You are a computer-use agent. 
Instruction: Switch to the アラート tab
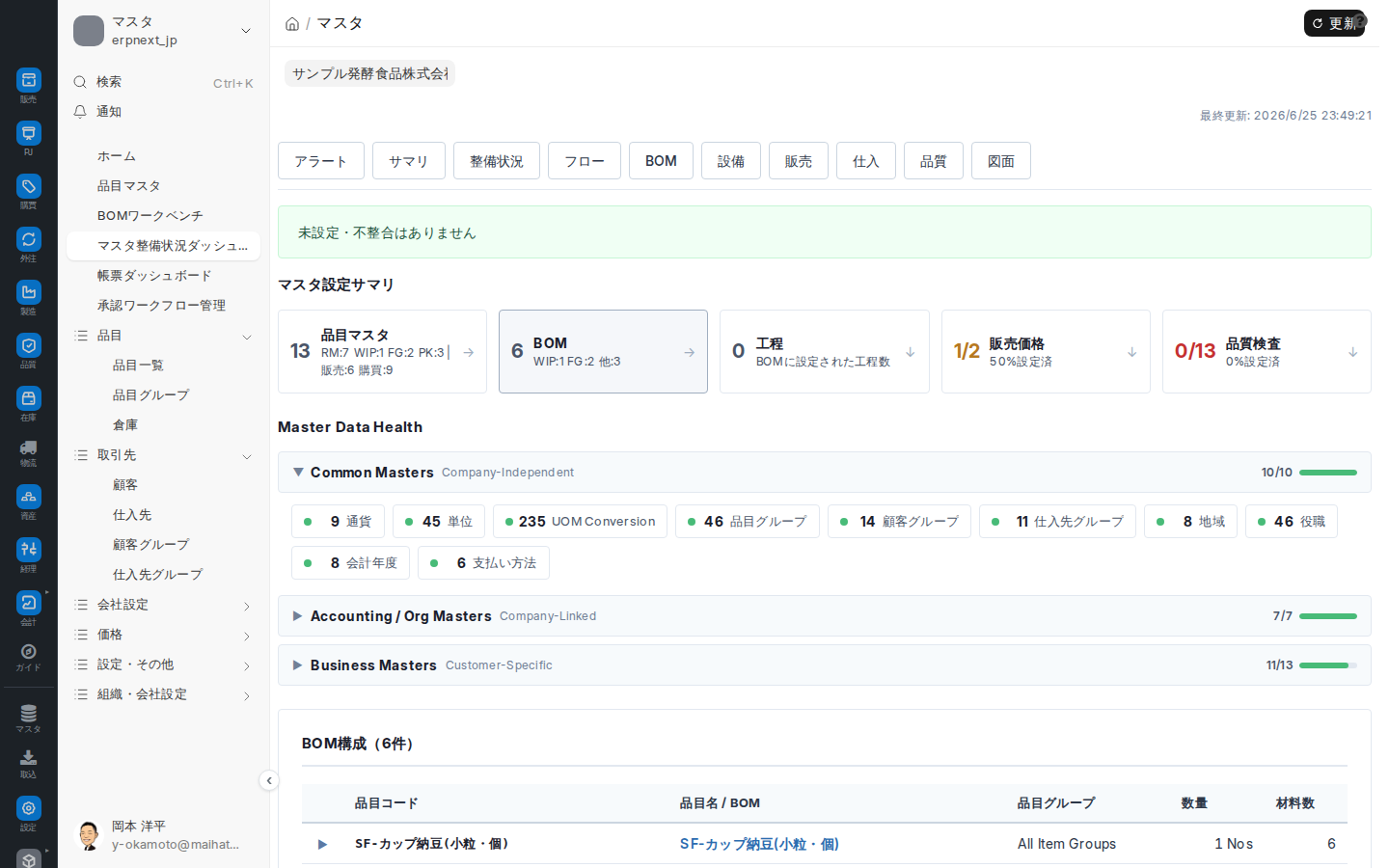tap(321, 161)
